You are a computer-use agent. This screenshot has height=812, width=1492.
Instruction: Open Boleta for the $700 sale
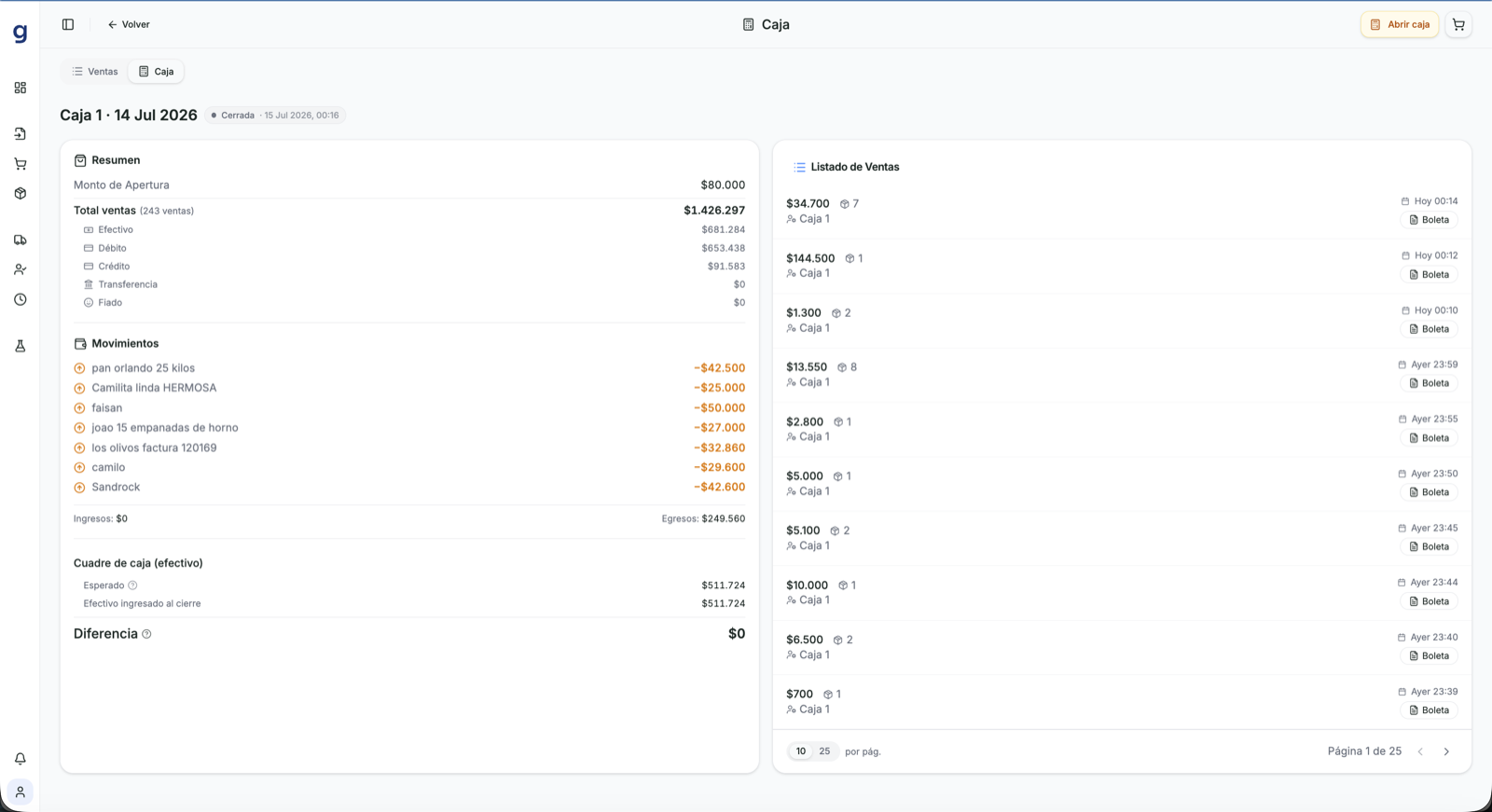pos(1429,710)
